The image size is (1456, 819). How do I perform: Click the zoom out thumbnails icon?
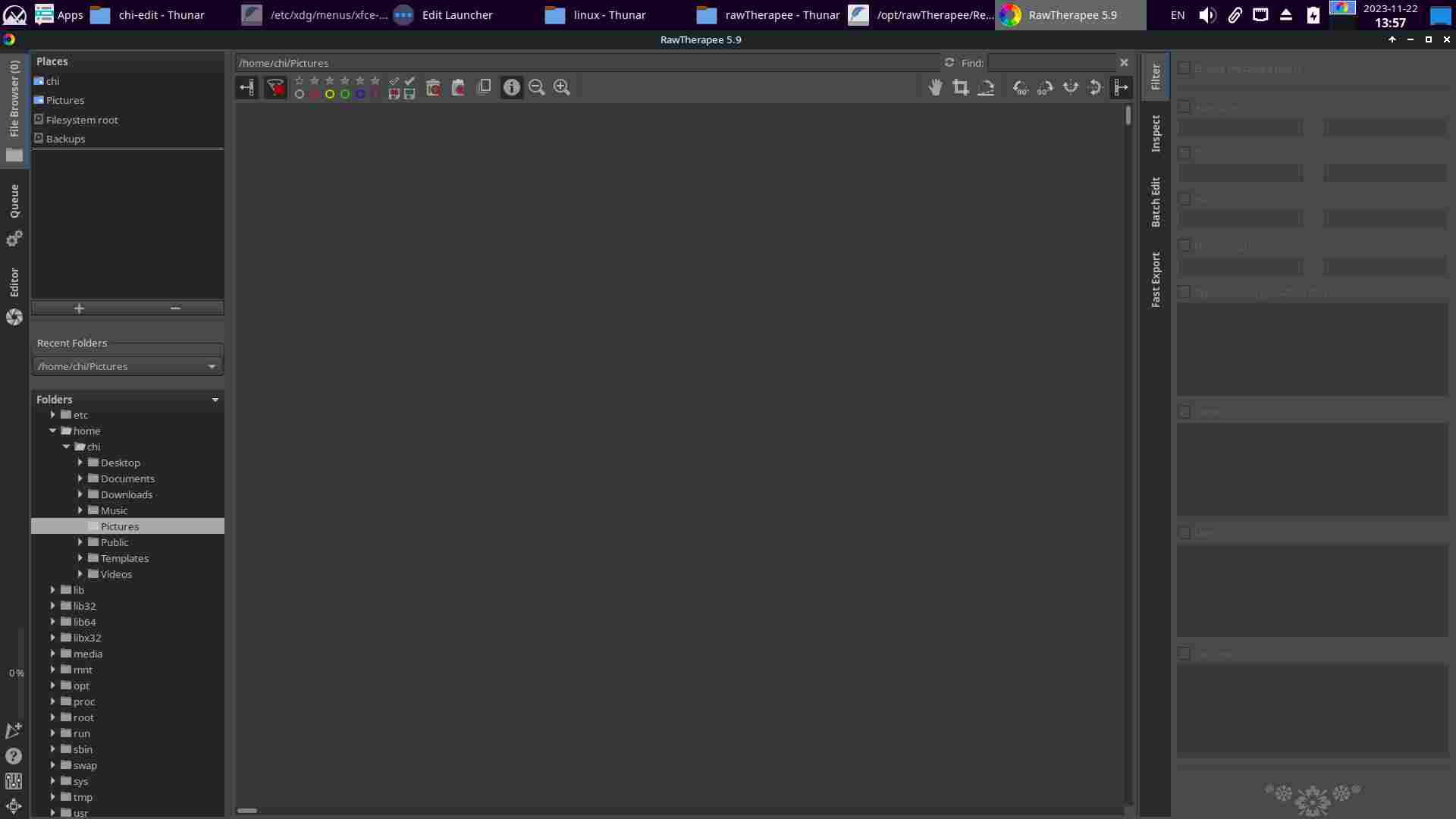pos(537,88)
